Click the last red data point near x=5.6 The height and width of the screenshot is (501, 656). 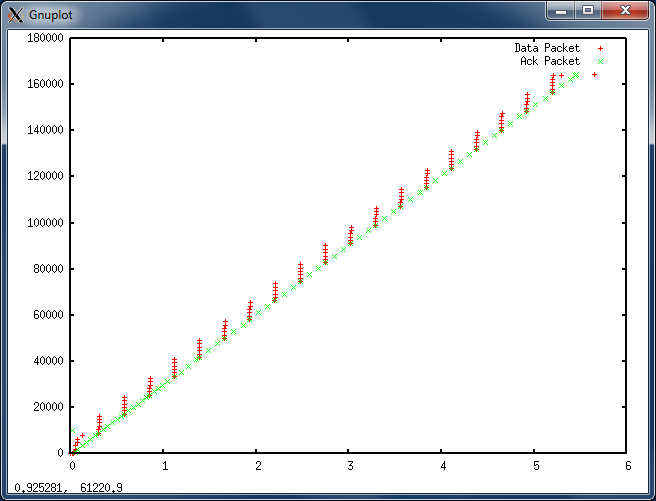point(594,74)
